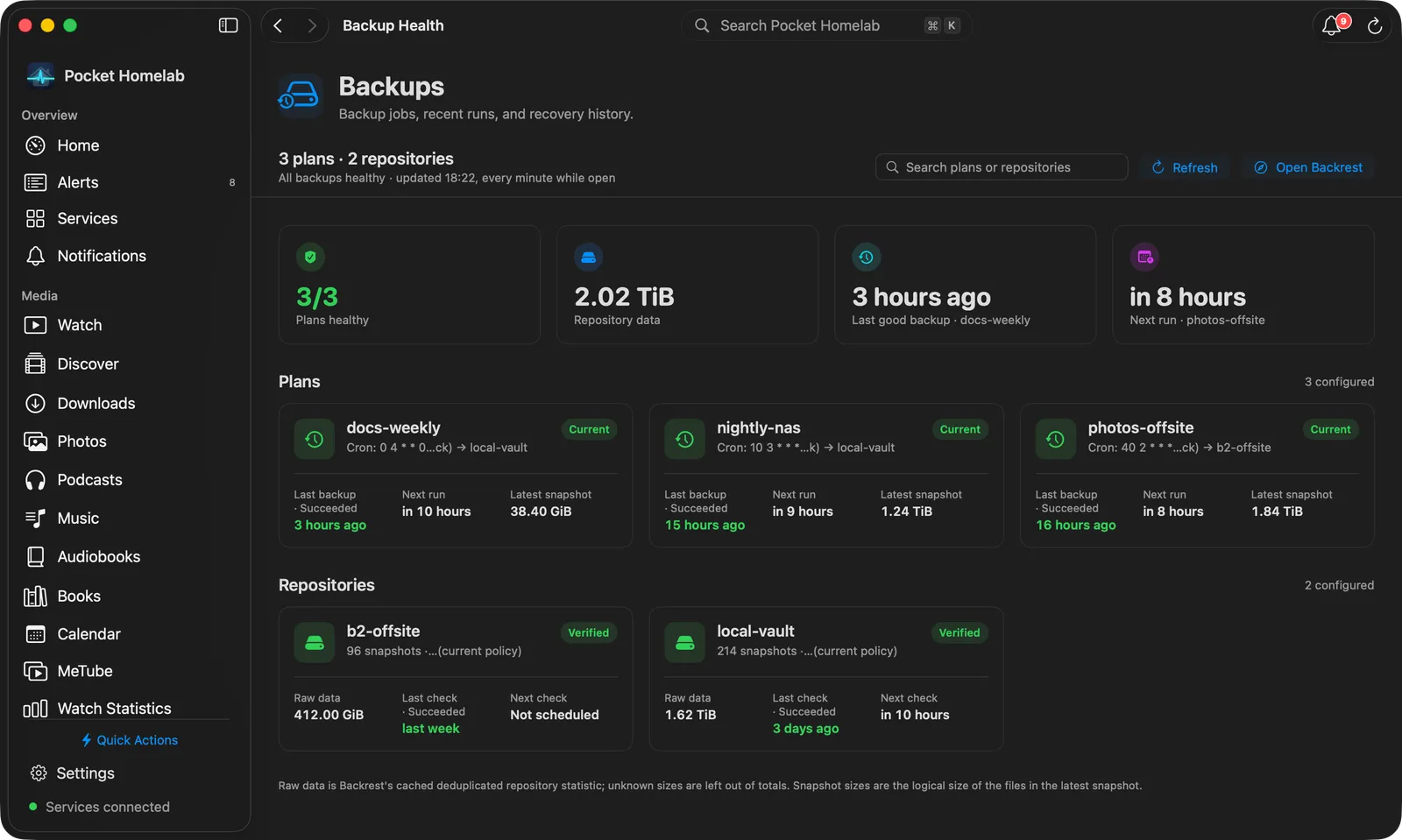
Task: Click the MeTube icon
Action: 35,671
